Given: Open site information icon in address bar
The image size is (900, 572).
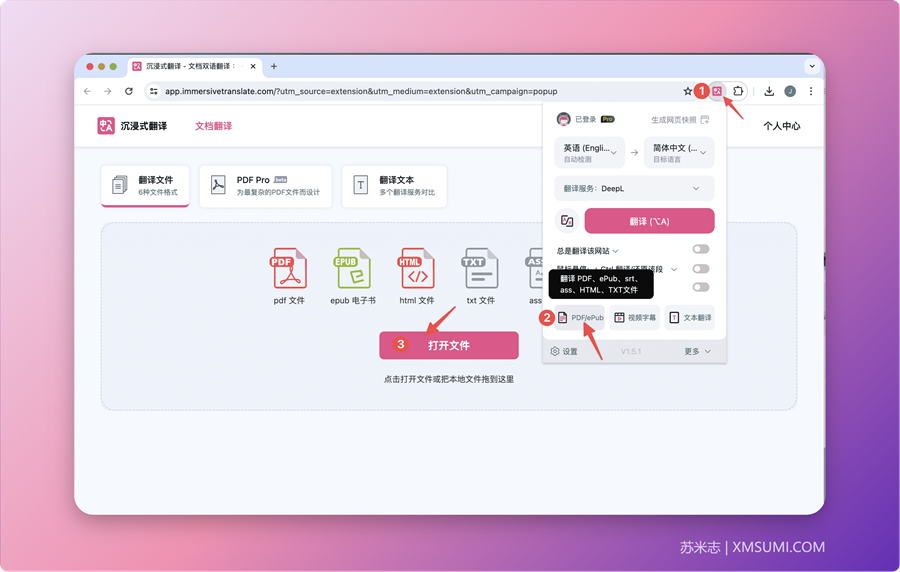Looking at the screenshot, I should click(x=153, y=91).
